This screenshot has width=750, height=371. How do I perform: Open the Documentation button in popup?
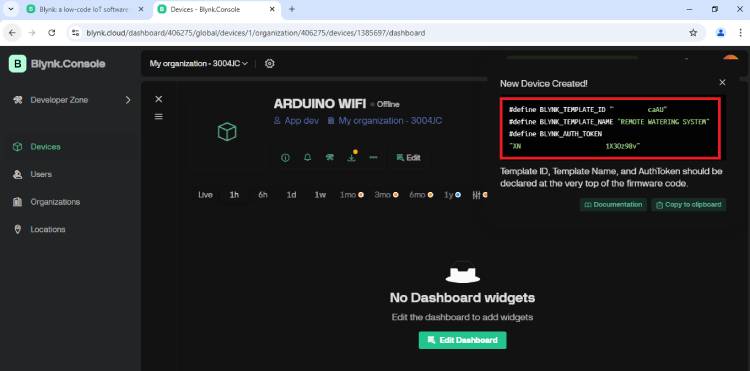(613, 205)
